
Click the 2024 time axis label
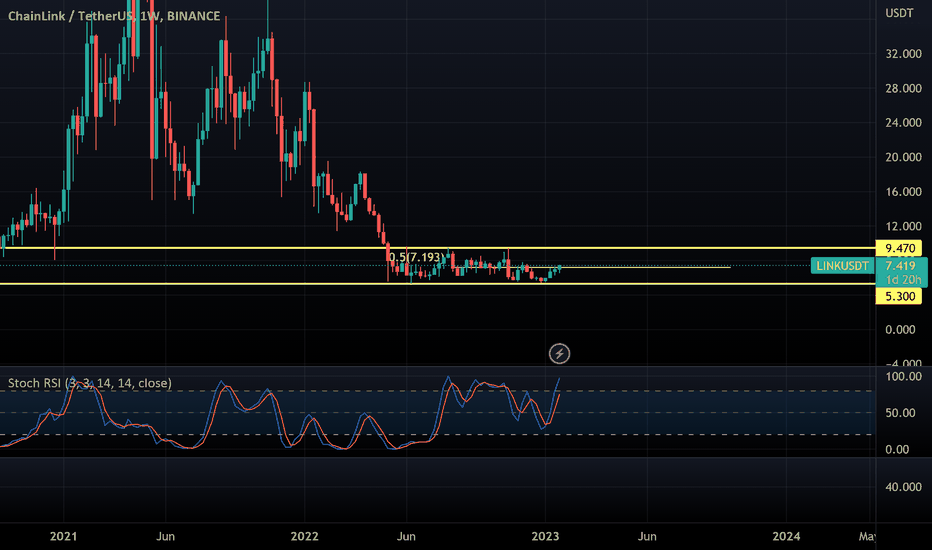(x=786, y=536)
